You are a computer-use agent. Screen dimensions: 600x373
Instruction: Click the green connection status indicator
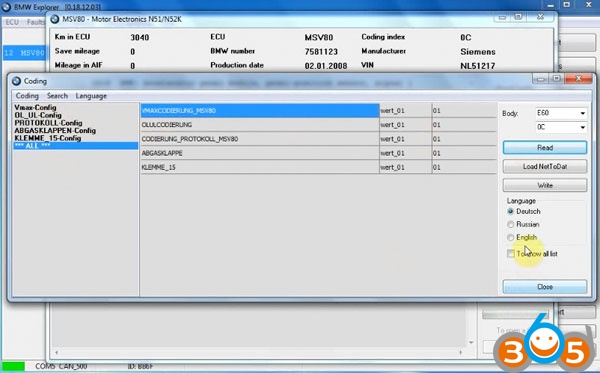(13, 366)
